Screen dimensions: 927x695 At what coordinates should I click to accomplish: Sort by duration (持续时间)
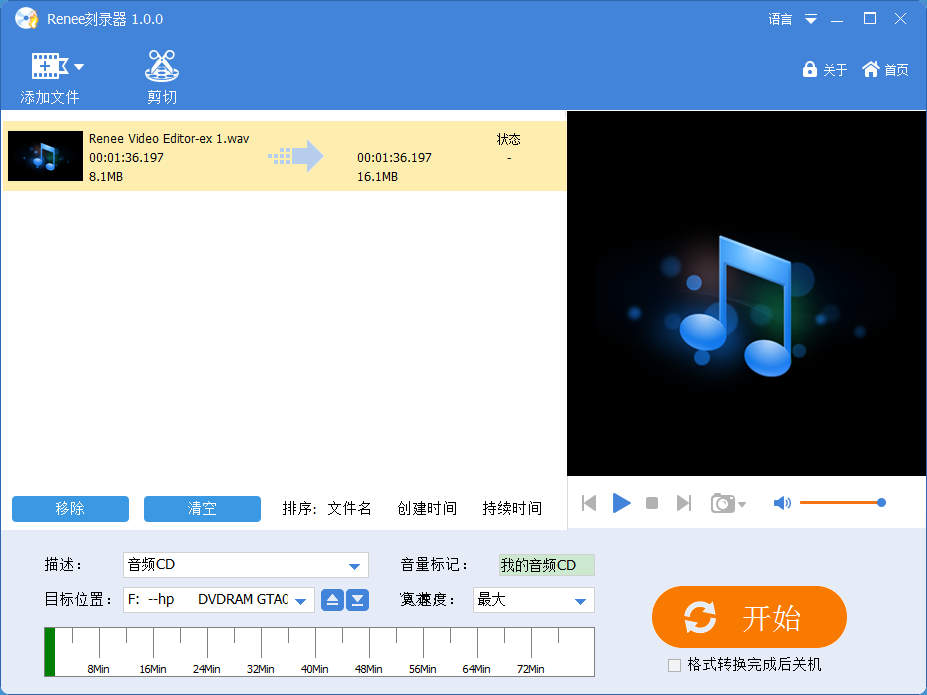tap(512, 508)
